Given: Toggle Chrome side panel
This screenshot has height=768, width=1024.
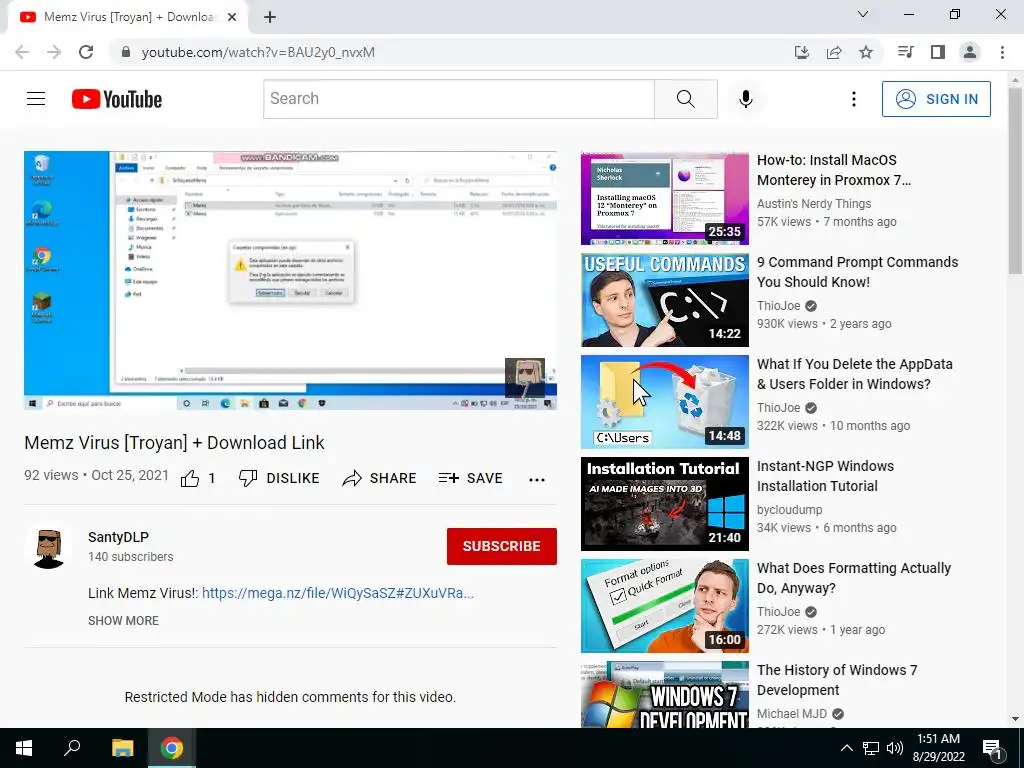Looking at the screenshot, I should tap(938, 52).
